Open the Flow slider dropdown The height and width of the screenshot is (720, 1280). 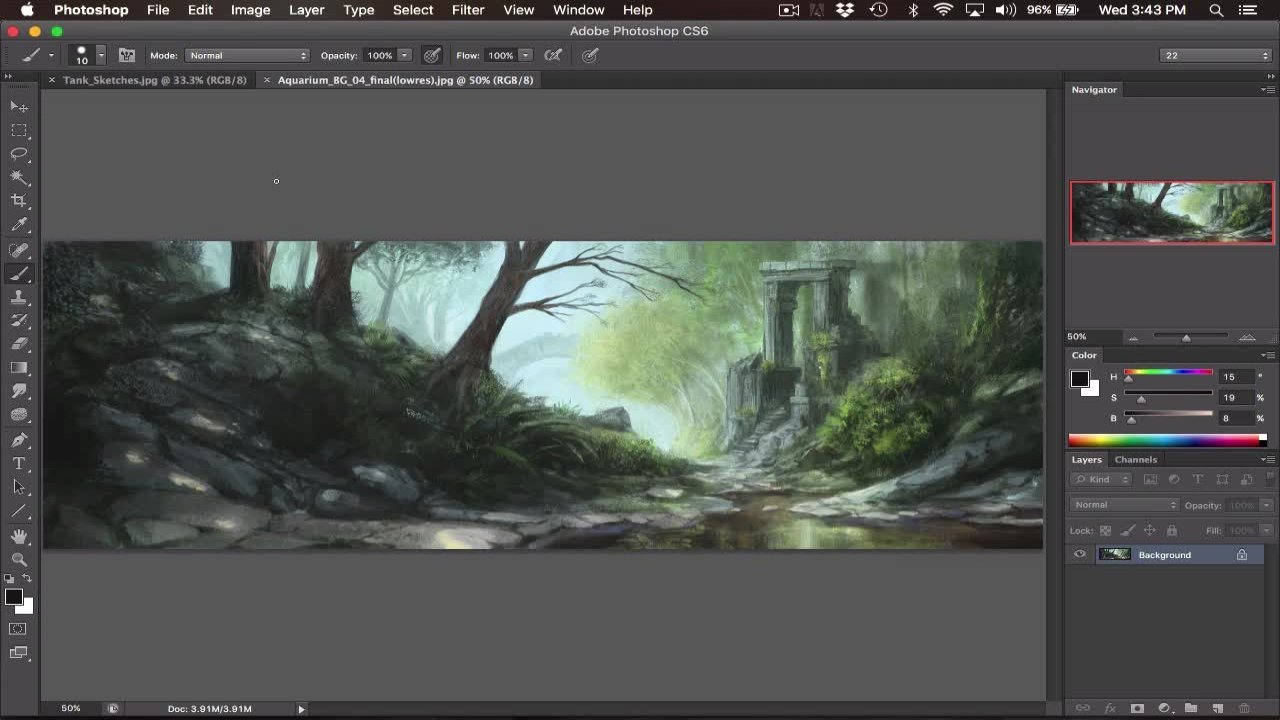click(525, 55)
